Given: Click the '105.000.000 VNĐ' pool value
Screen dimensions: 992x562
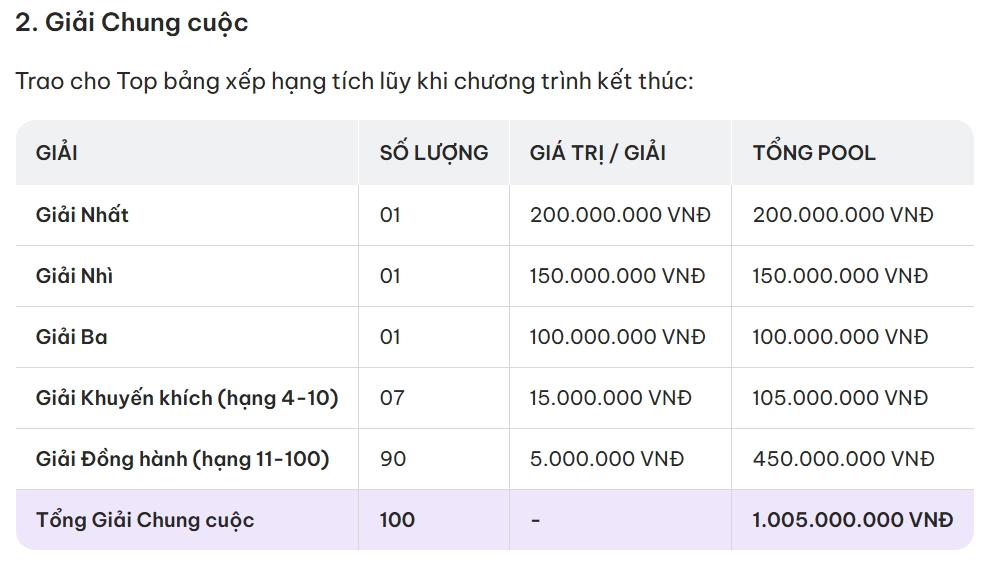Looking at the screenshot, I should 840,398.
